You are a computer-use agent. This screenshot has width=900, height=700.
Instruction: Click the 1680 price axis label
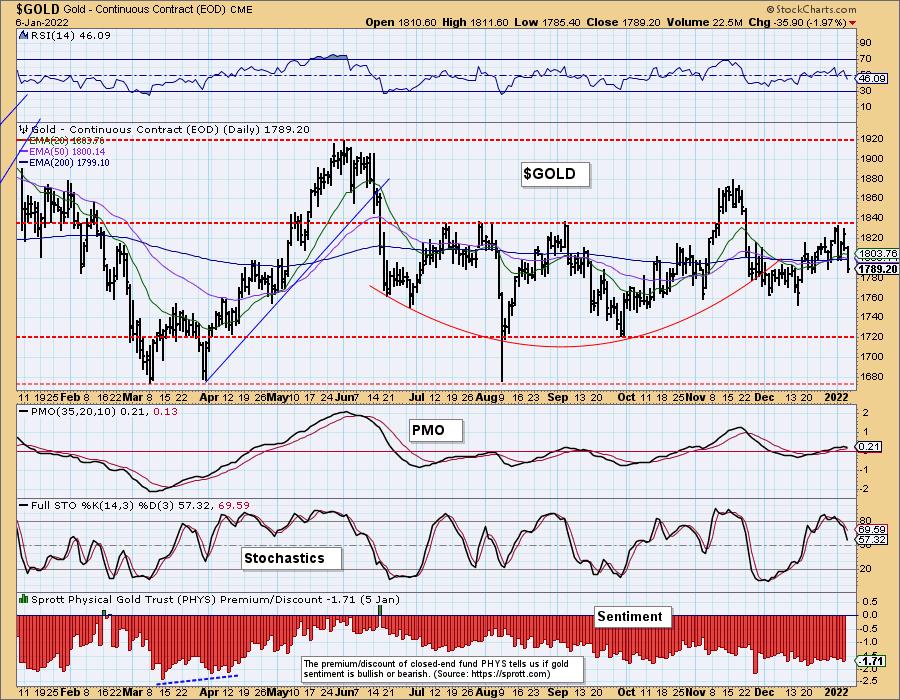[872, 376]
